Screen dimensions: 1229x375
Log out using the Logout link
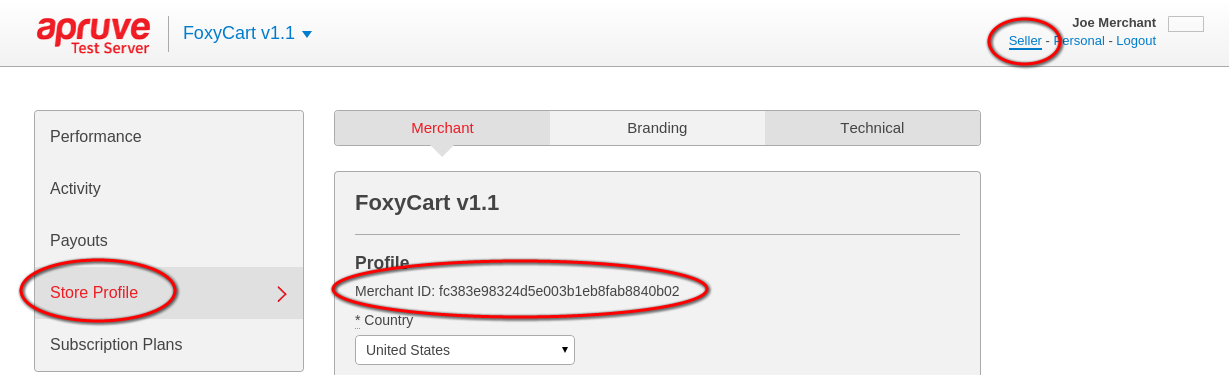click(1136, 41)
